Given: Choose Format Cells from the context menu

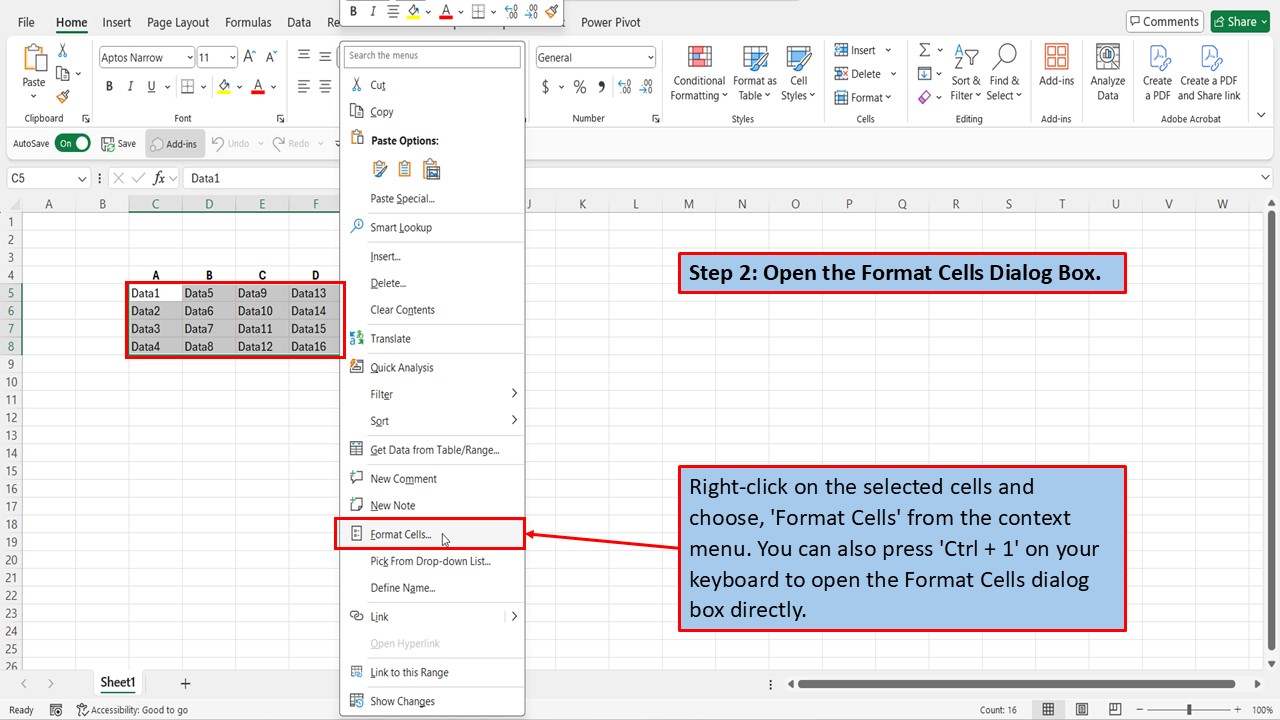Looking at the screenshot, I should click(400, 533).
